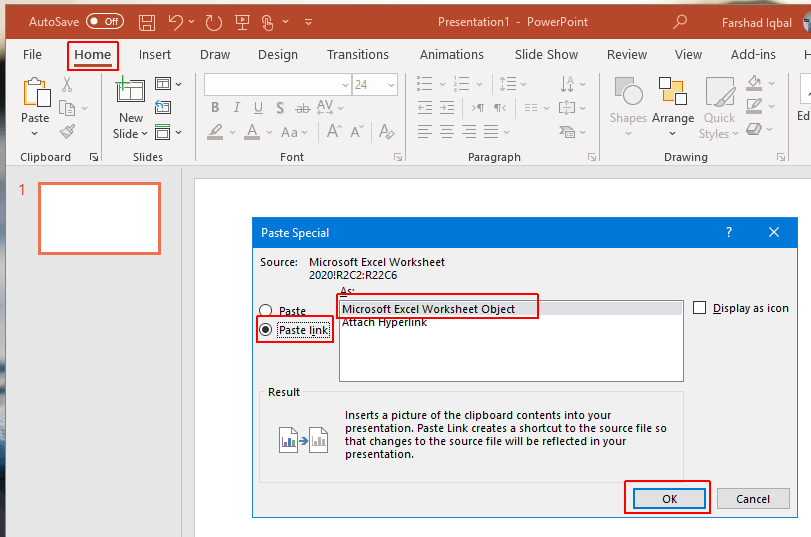Apply Underline formatting
Viewport: 811px width, 537px height.
[258, 108]
